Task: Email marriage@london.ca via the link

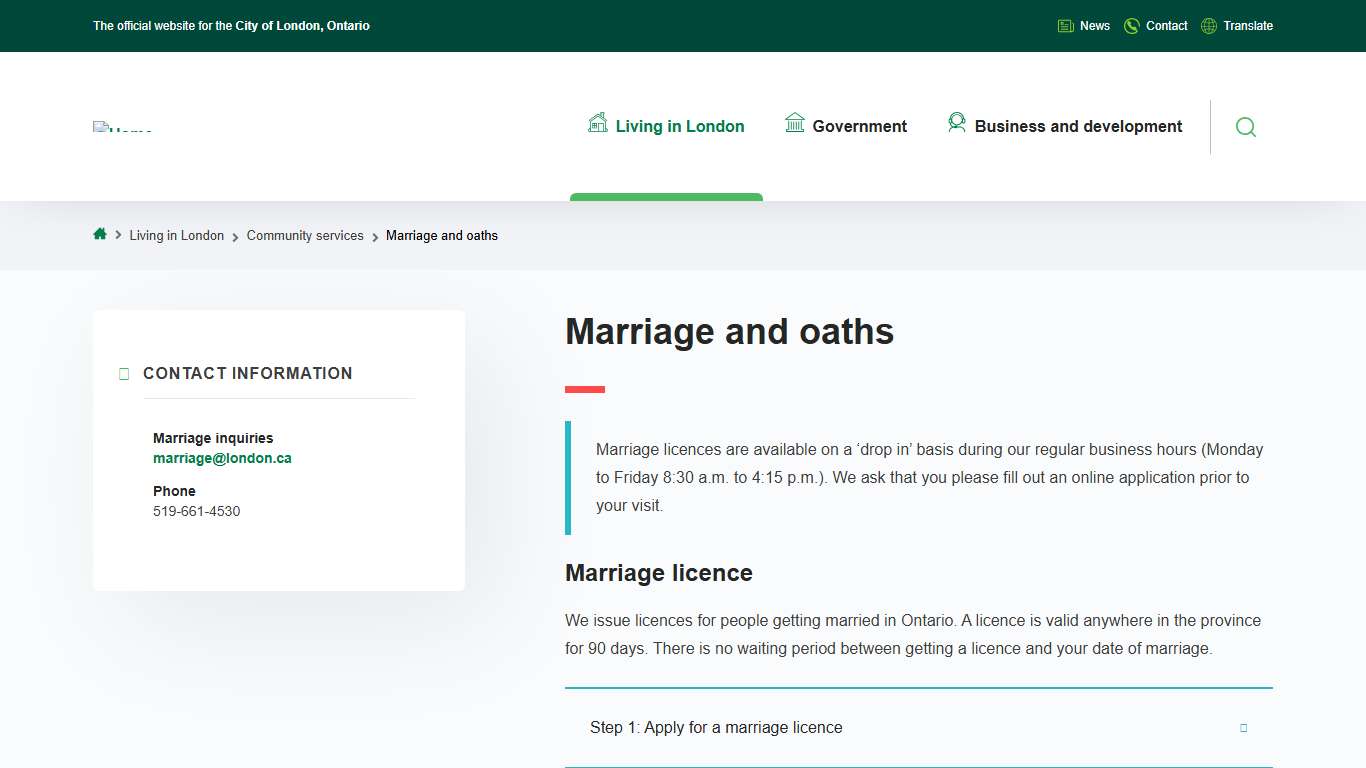Action: [x=222, y=457]
